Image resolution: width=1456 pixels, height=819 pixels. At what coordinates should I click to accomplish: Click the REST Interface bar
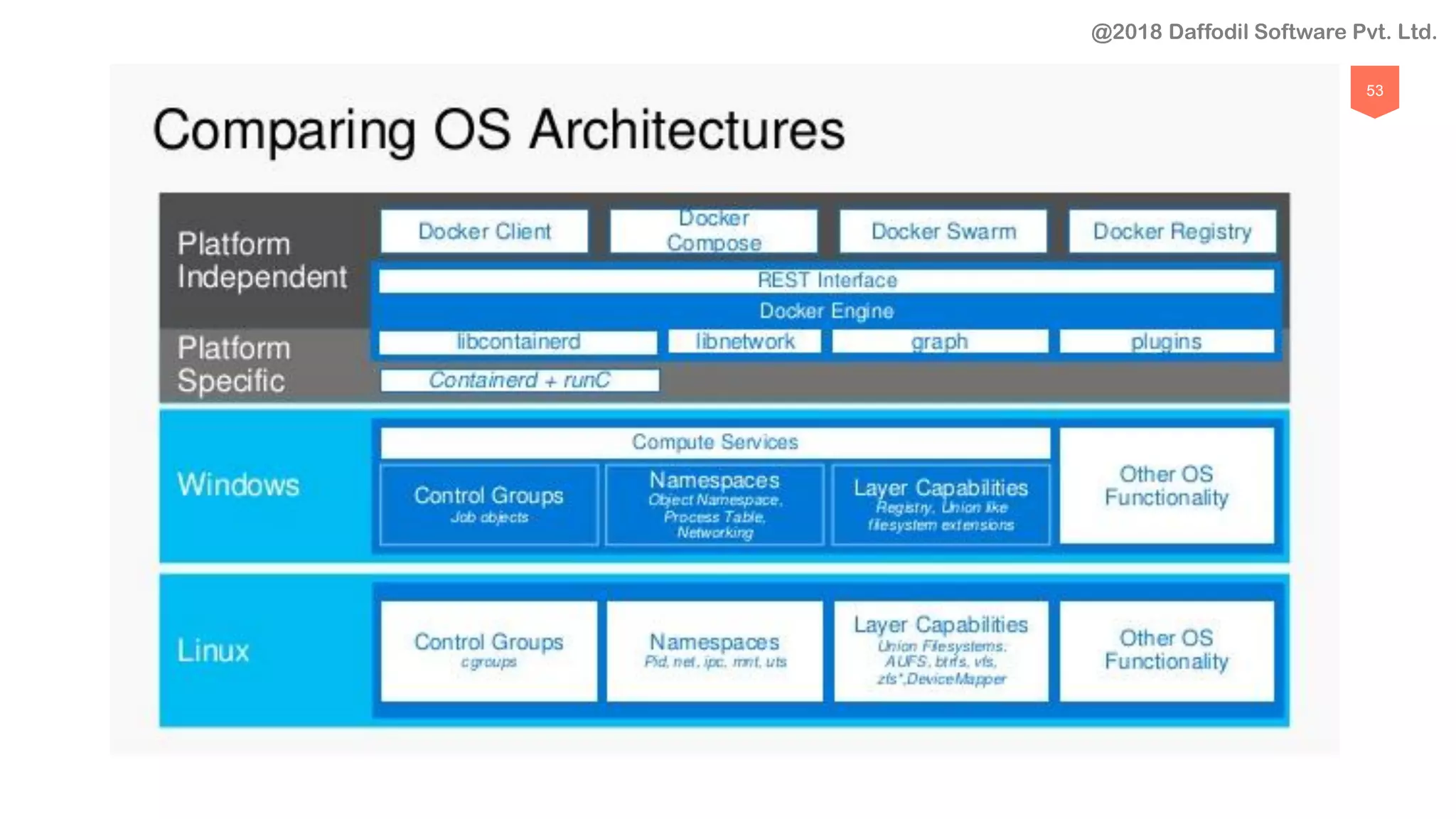tap(826, 280)
